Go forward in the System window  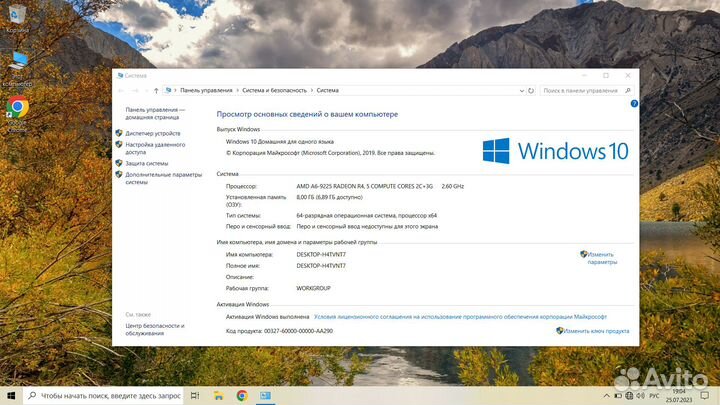(135, 90)
